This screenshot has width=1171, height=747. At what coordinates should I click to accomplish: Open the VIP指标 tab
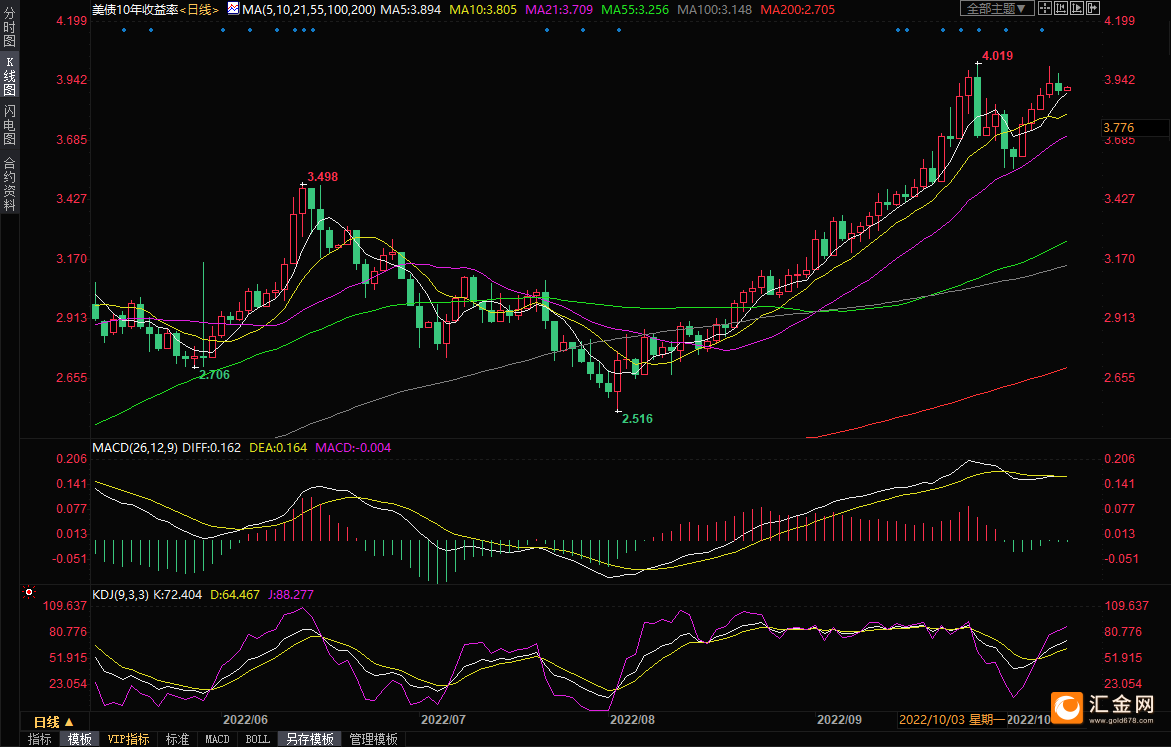(128, 739)
